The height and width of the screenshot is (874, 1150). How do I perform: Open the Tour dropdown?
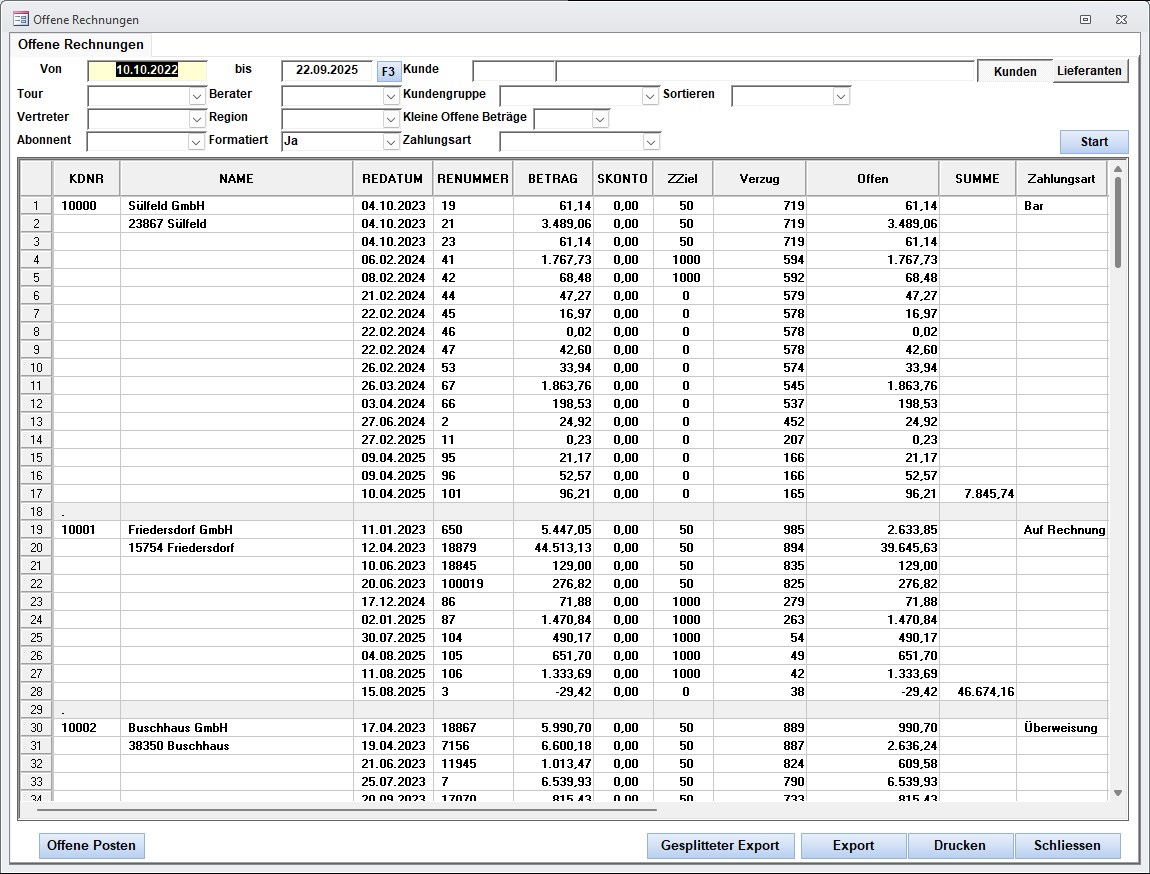(197, 96)
